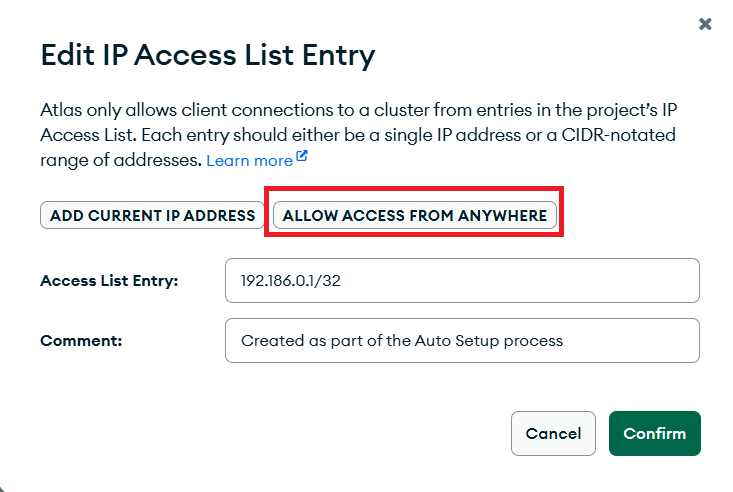Confirm the IP access list entry
This screenshot has height=492, width=733.
point(654,433)
